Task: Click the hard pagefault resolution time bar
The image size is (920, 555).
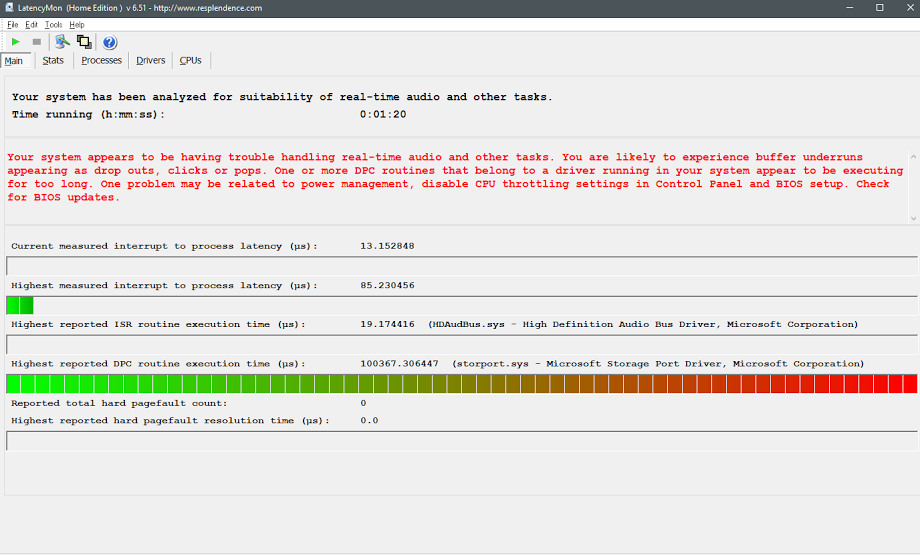Action: [x=462, y=441]
